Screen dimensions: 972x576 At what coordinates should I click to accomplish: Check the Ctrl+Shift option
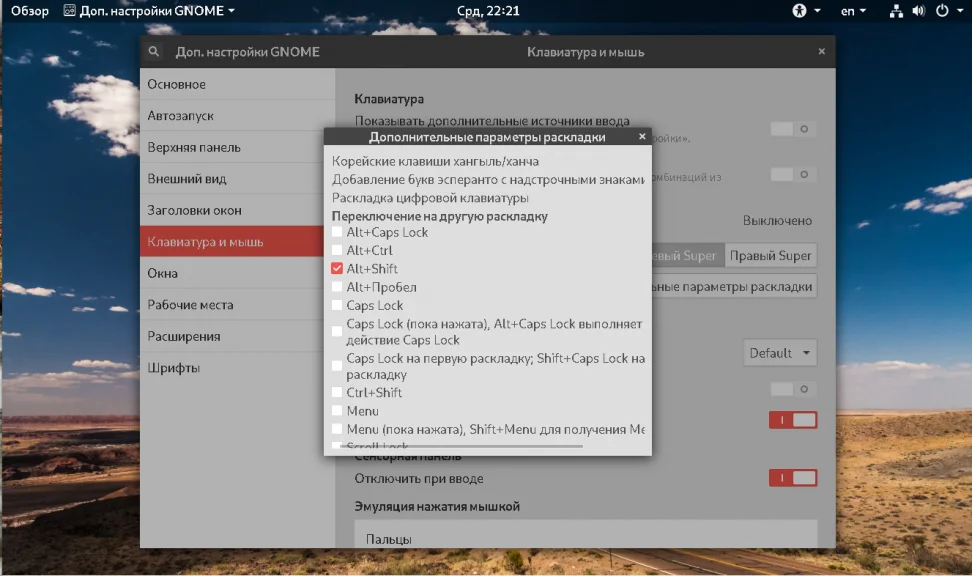click(337, 392)
